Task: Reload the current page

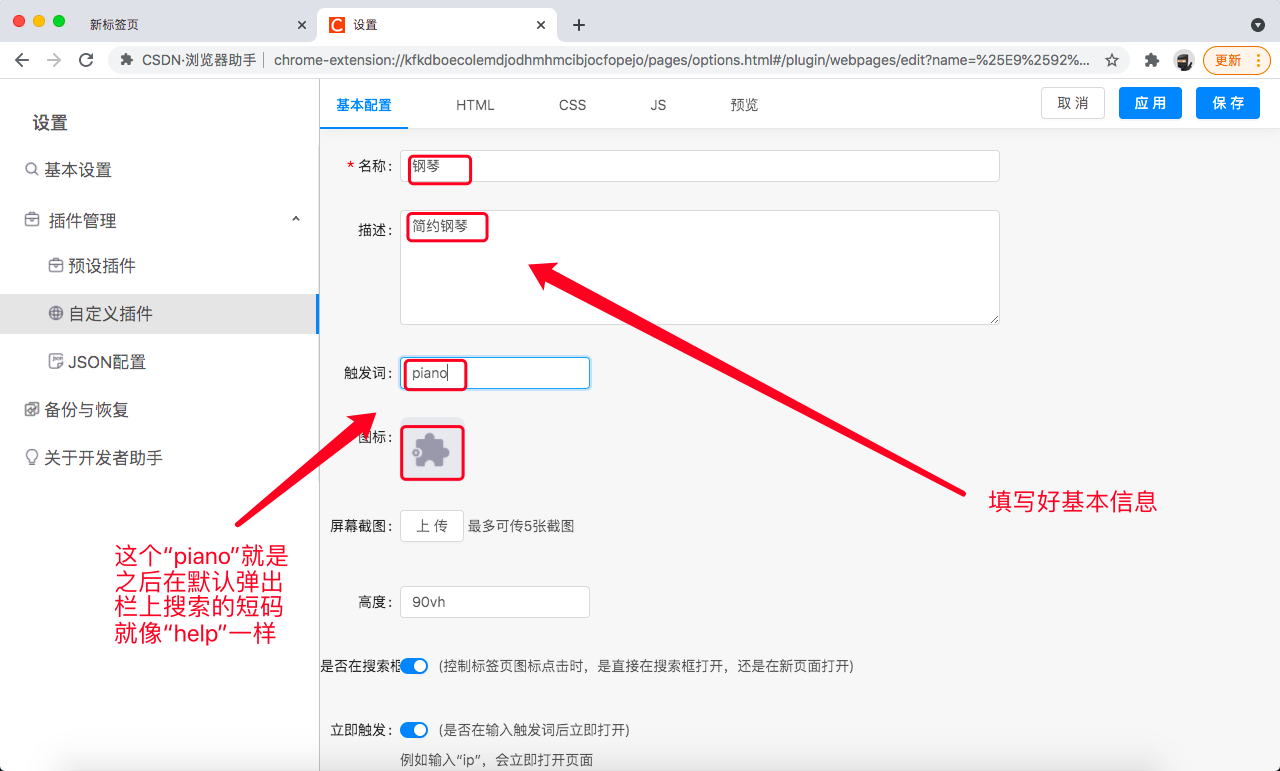Action: point(86,60)
